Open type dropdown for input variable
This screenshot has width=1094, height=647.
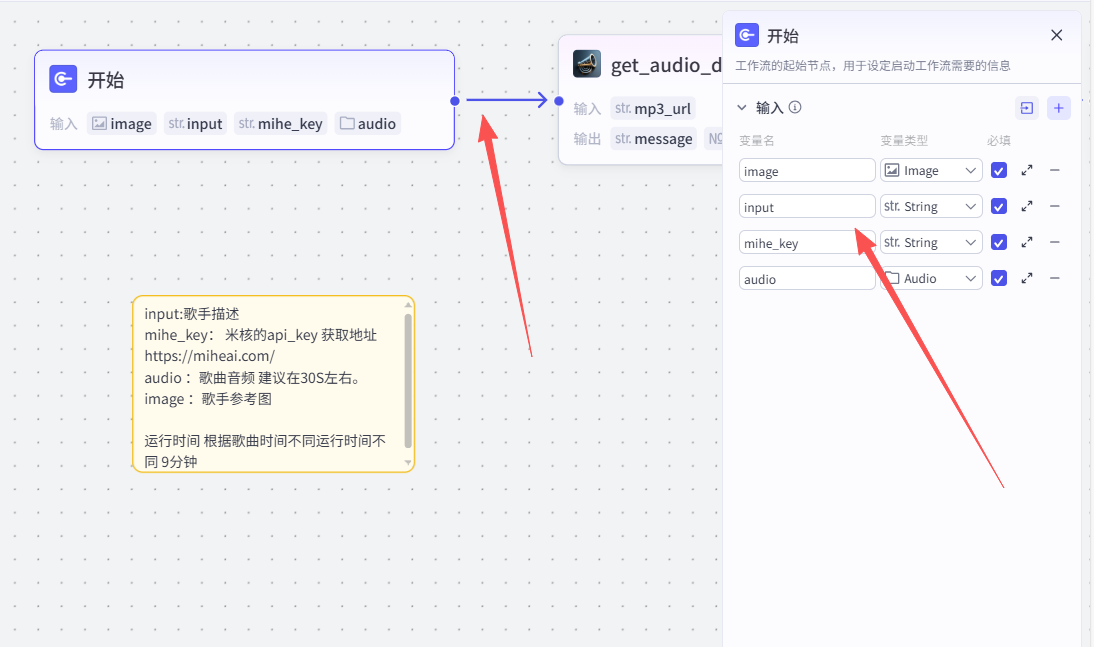pyautogui.click(x=931, y=206)
